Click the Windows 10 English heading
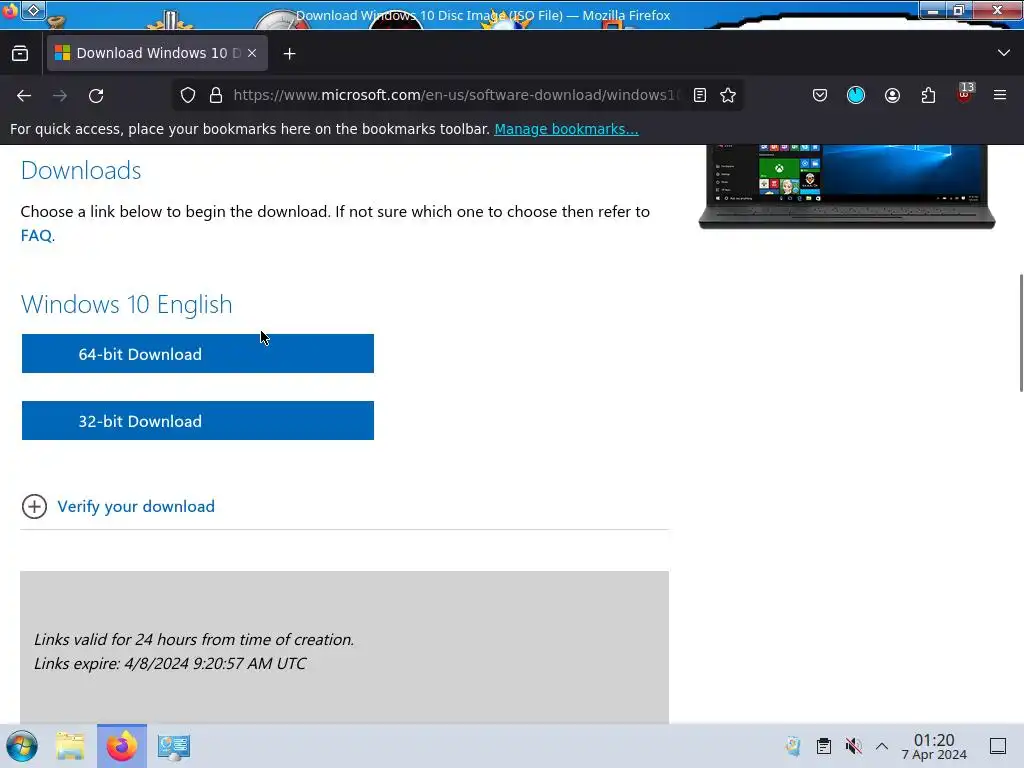 tap(127, 305)
